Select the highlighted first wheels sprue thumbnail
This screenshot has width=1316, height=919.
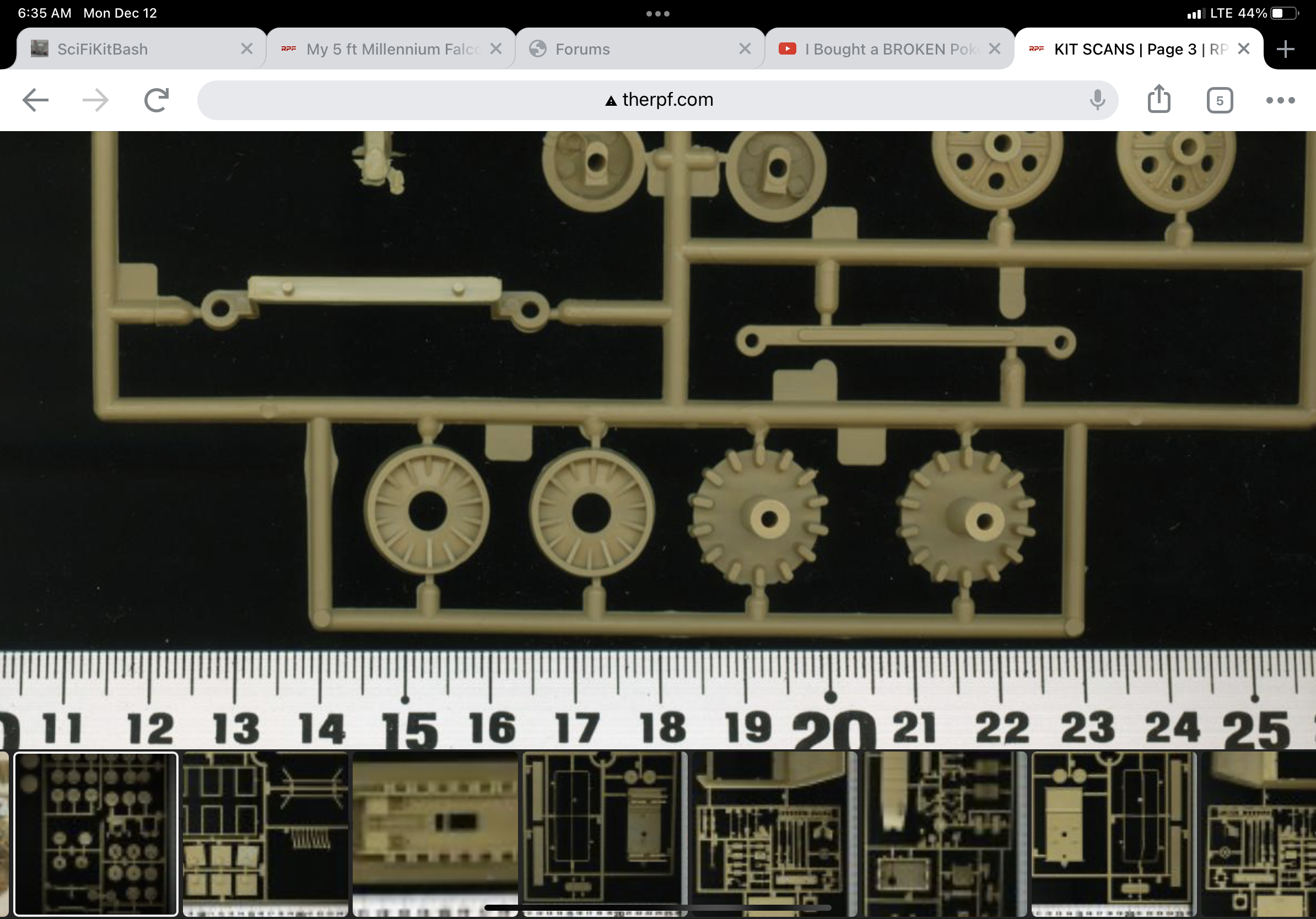[x=96, y=834]
